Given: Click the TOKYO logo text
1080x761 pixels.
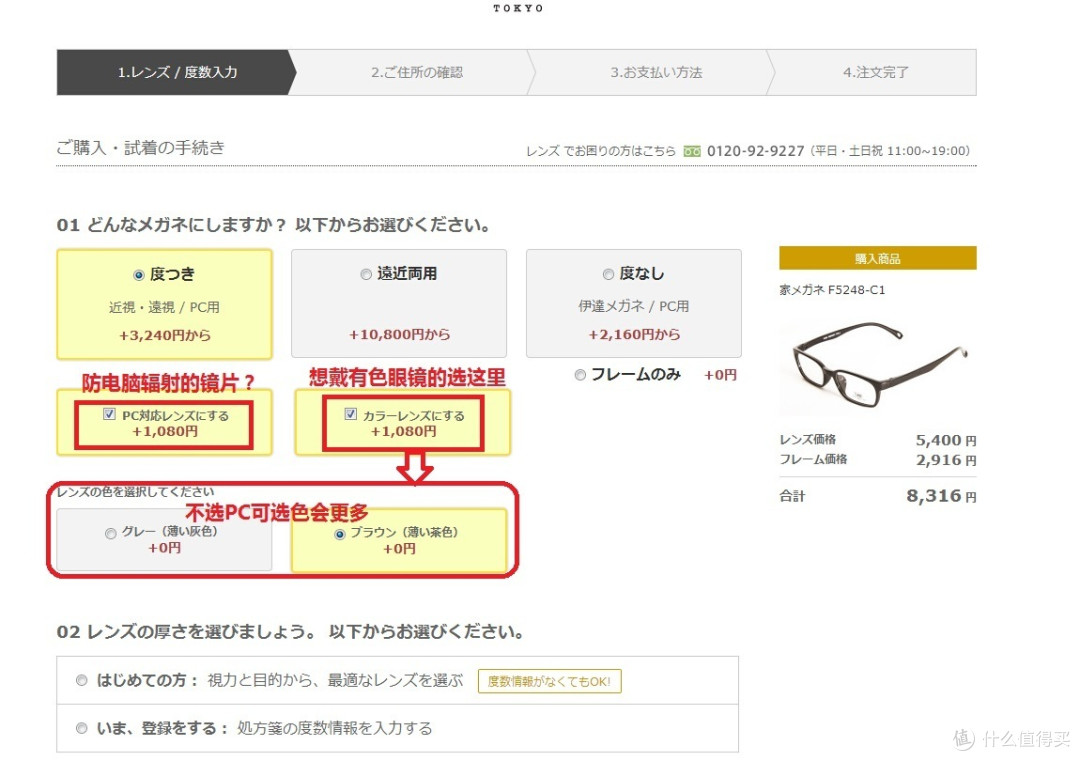Looking at the screenshot, I should (518, 8).
